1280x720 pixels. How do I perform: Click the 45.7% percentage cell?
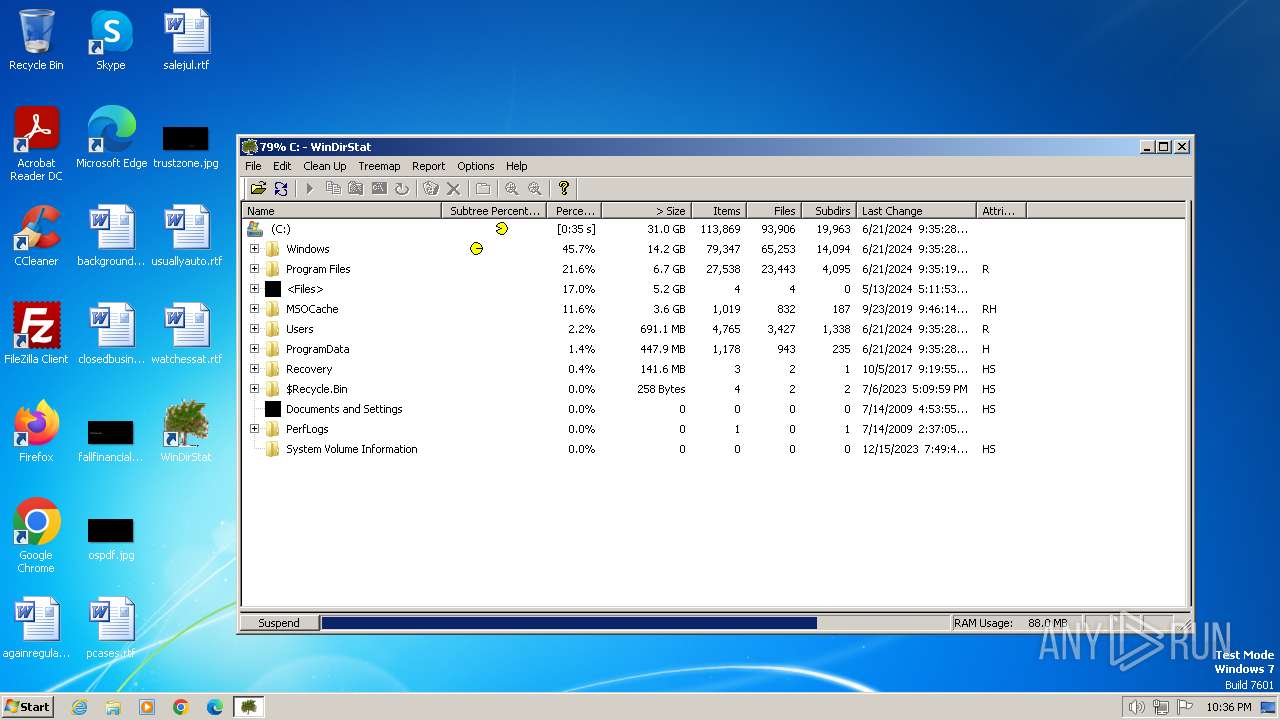pos(578,249)
